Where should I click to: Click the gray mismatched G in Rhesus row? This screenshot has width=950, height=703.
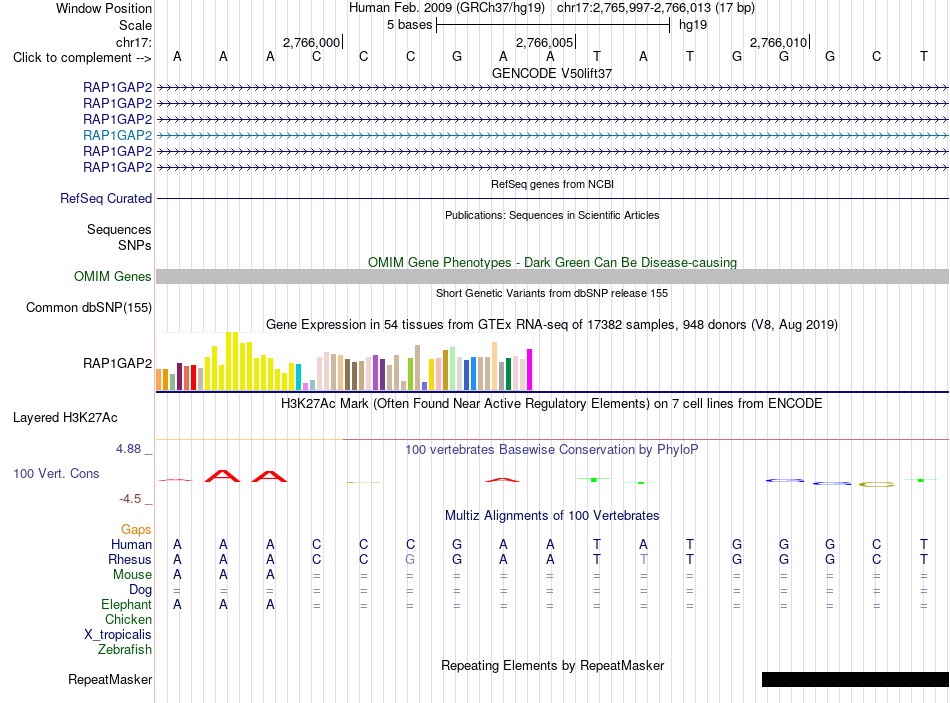[x=410, y=559]
